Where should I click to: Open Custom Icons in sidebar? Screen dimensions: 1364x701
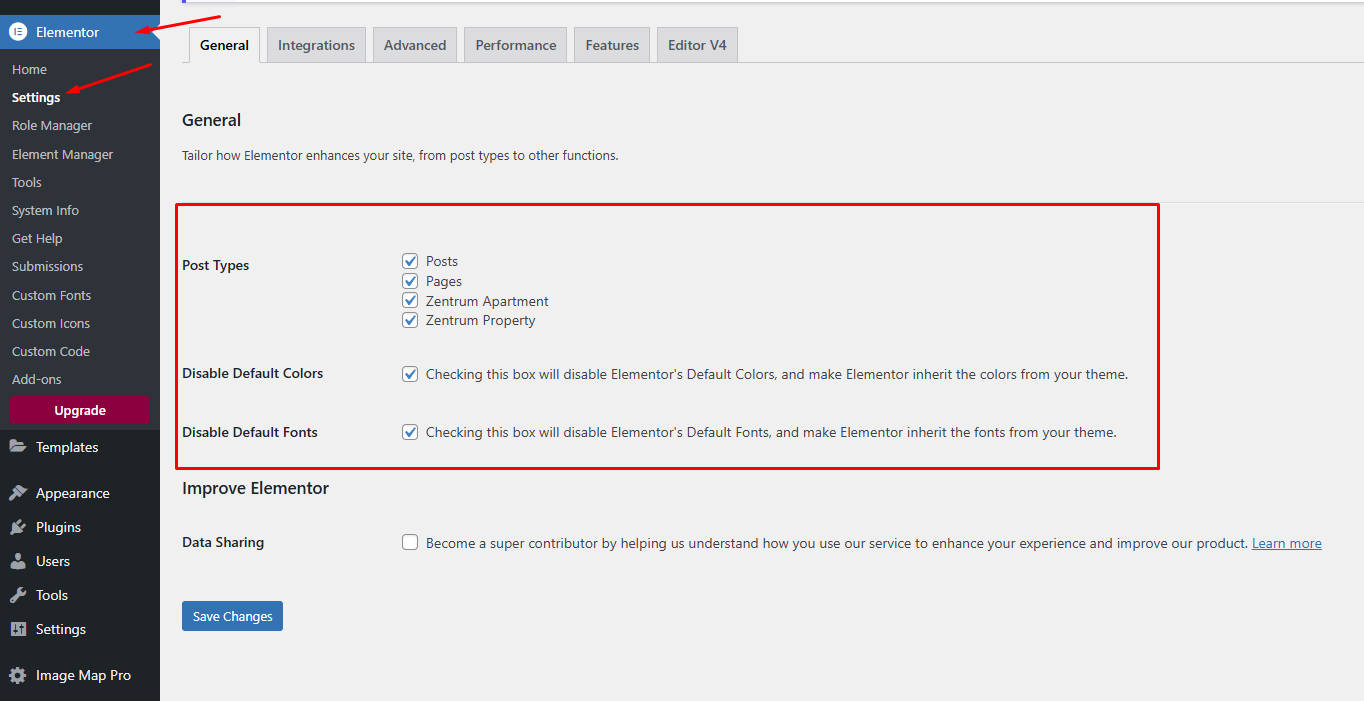tap(51, 323)
